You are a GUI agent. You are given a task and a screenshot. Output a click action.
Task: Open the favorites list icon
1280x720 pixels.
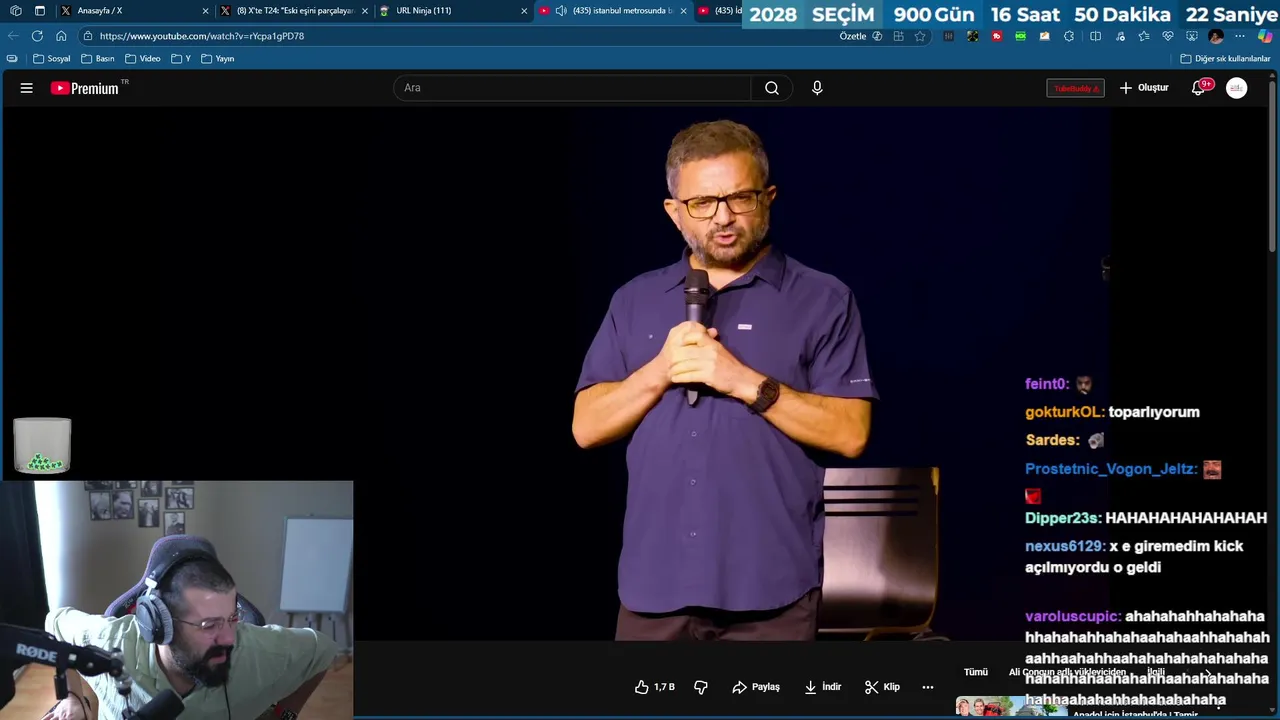coord(1144,36)
